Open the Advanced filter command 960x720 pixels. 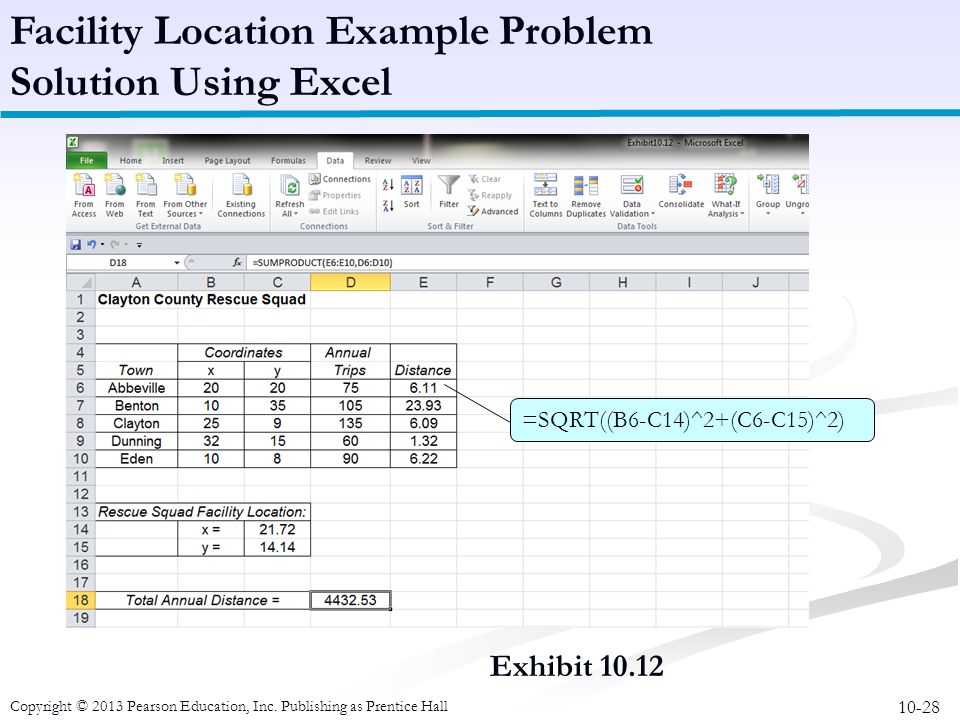(x=493, y=211)
